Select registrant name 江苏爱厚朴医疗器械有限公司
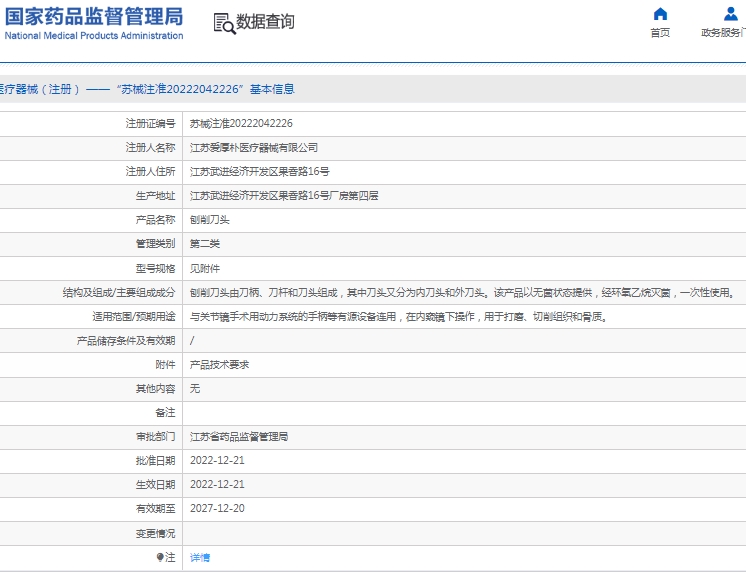The image size is (746, 572). point(254,148)
